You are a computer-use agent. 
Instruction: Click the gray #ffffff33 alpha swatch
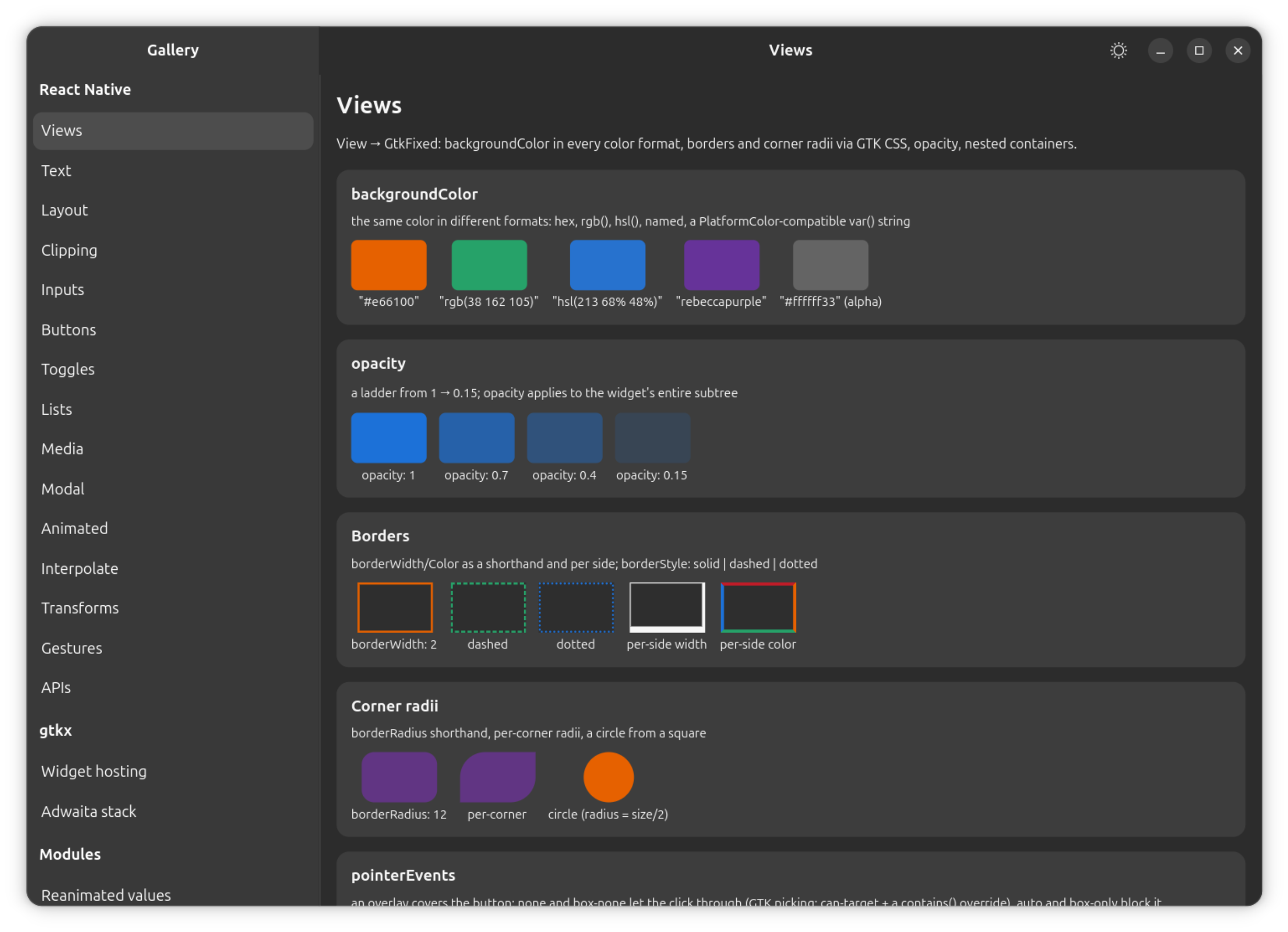coord(830,264)
